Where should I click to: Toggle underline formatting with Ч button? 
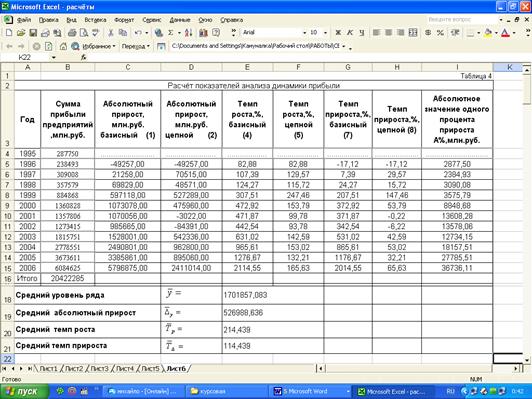(x=362, y=33)
